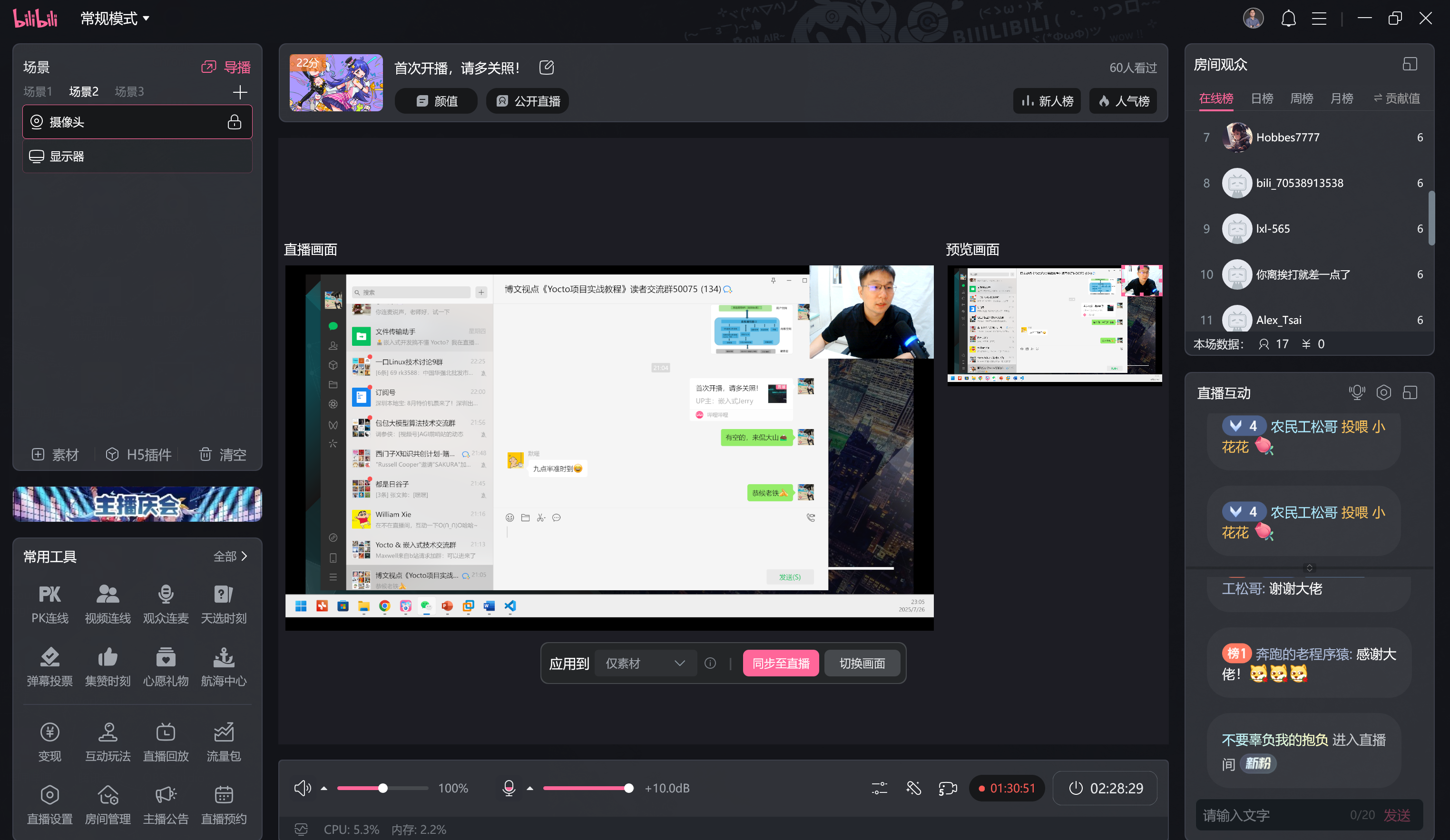Open the 直播设置 tool
Image resolution: width=1450 pixels, height=840 pixels.
point(49,804)
